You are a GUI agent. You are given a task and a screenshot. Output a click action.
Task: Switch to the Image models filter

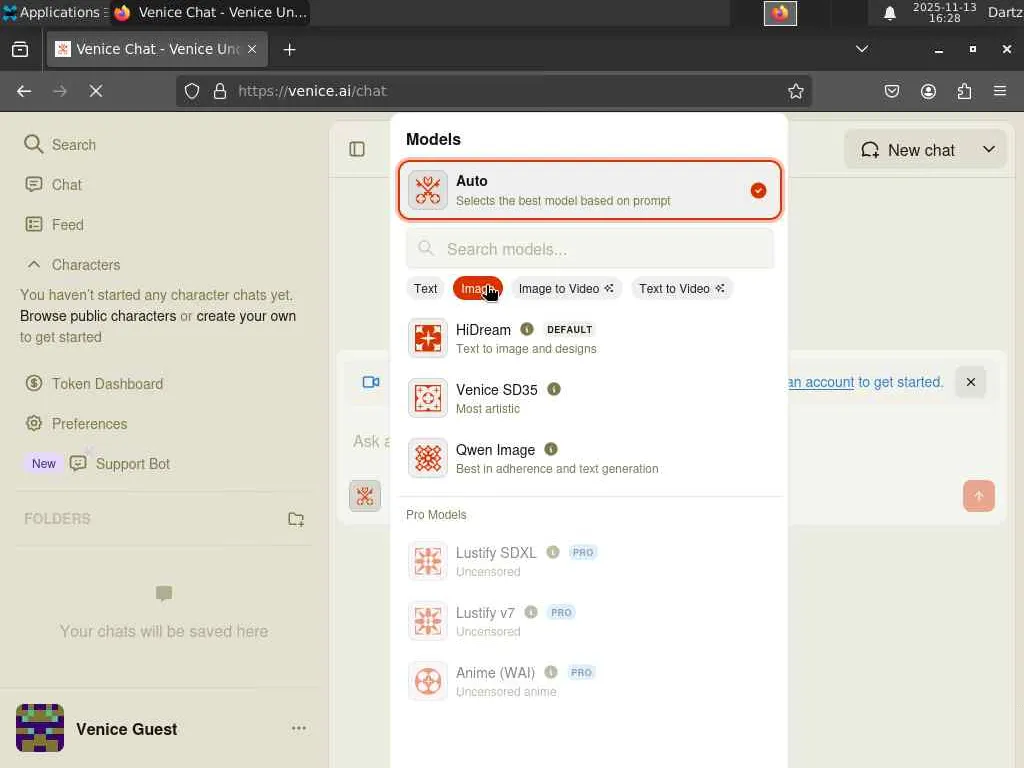click(477, 289)
